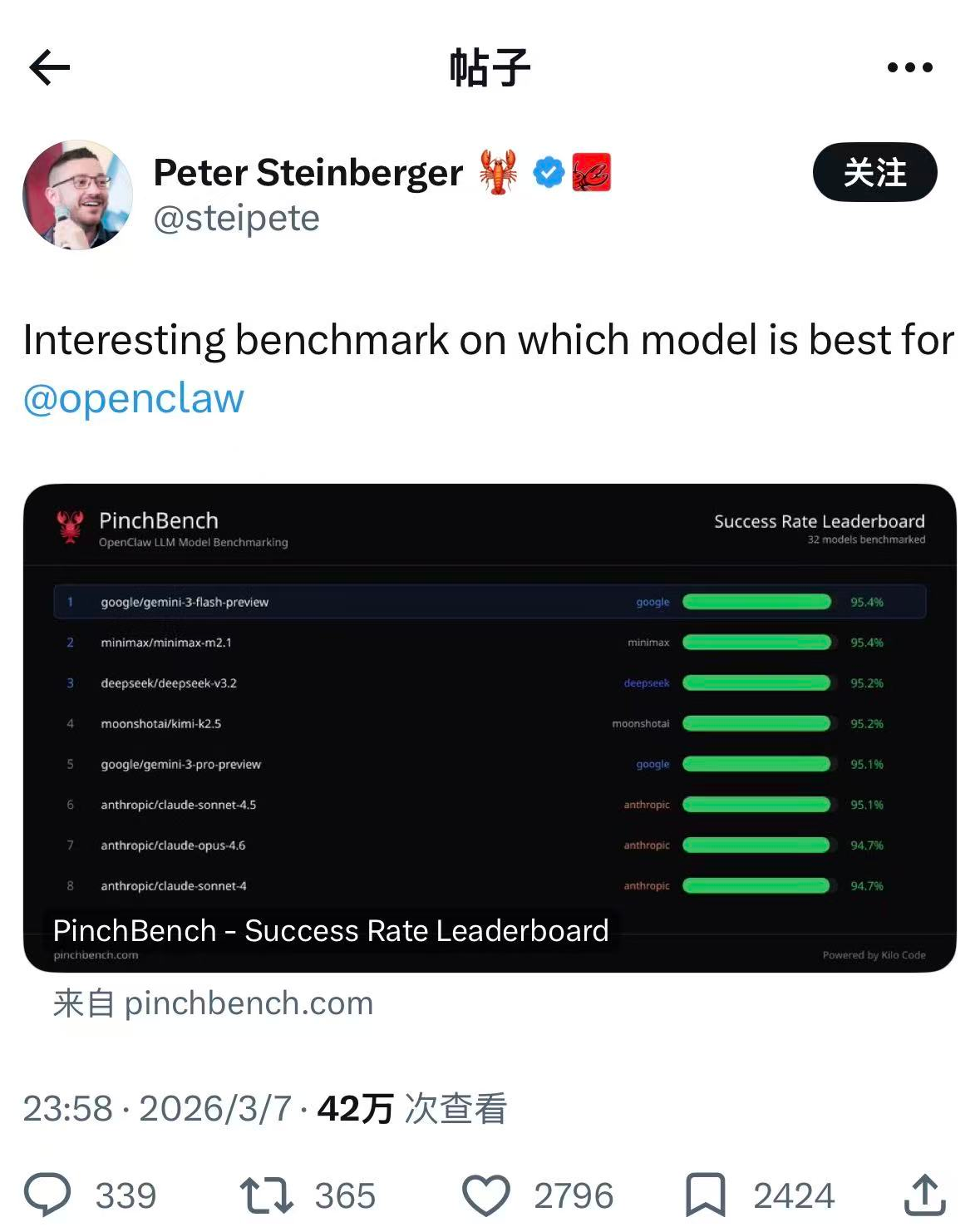The width and height of the screenshot is (980, 1232).
Task: Tap the back arrow icon
Action: (50, 67)
